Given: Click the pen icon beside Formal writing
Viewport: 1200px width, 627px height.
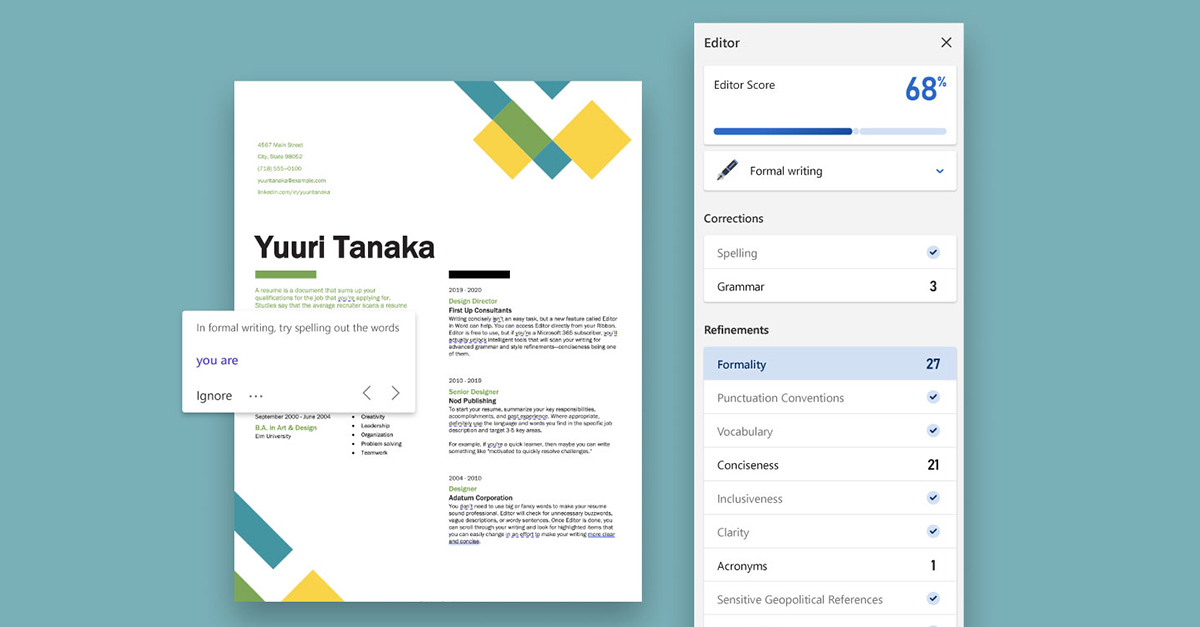Looking at the screenshot, I should tap(727, 171).
